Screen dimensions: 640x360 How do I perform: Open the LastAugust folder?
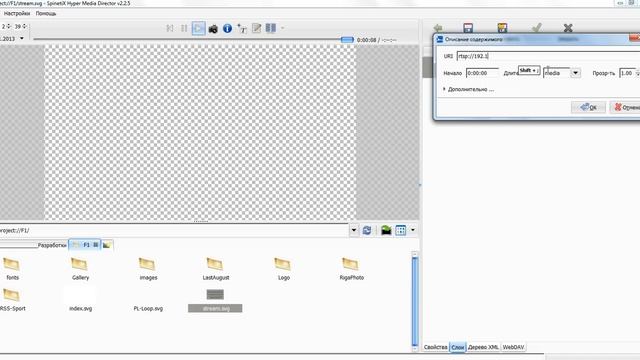click(216, 268)
